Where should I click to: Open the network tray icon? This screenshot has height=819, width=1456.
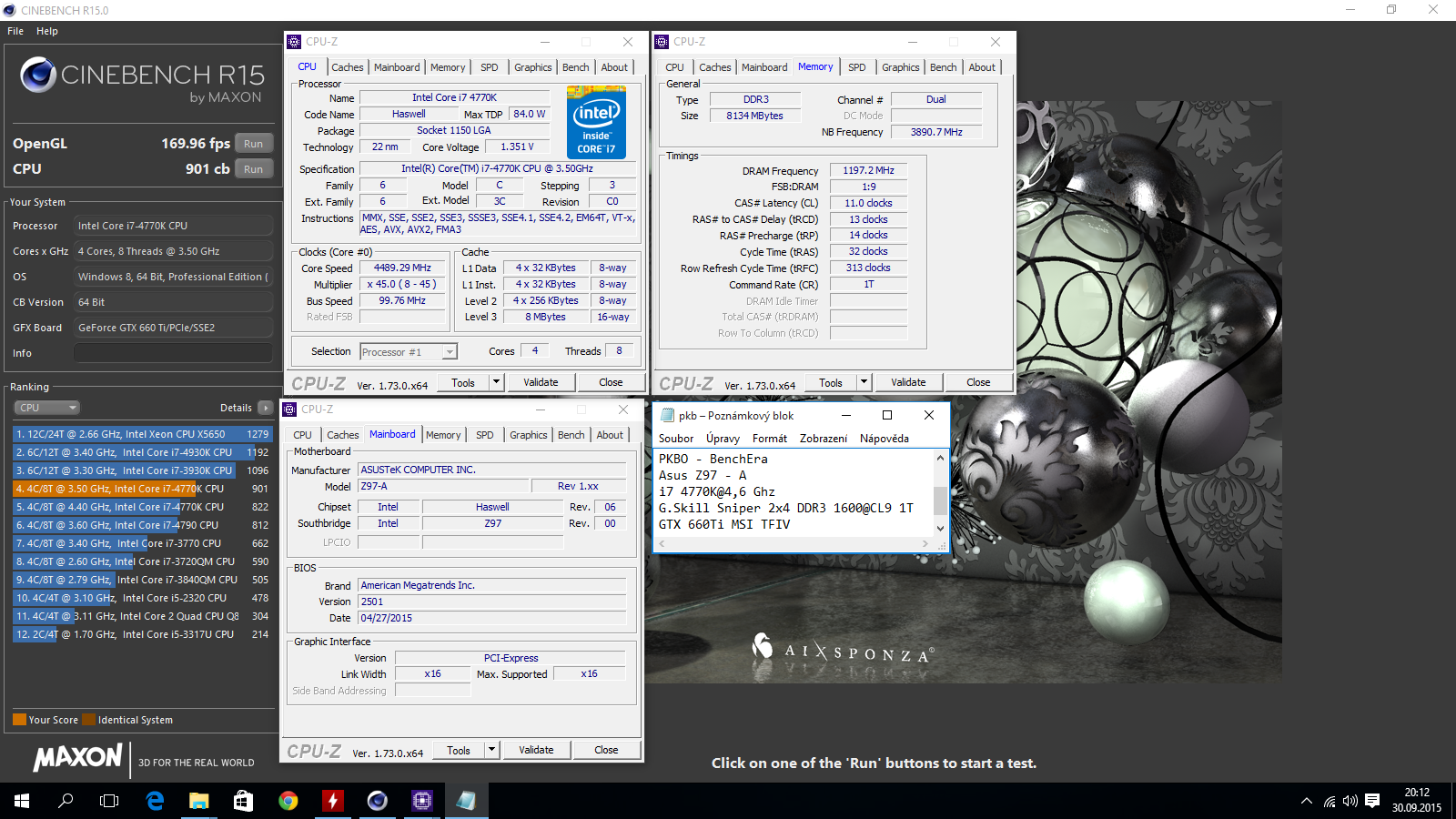click(x=1330, y=801)
